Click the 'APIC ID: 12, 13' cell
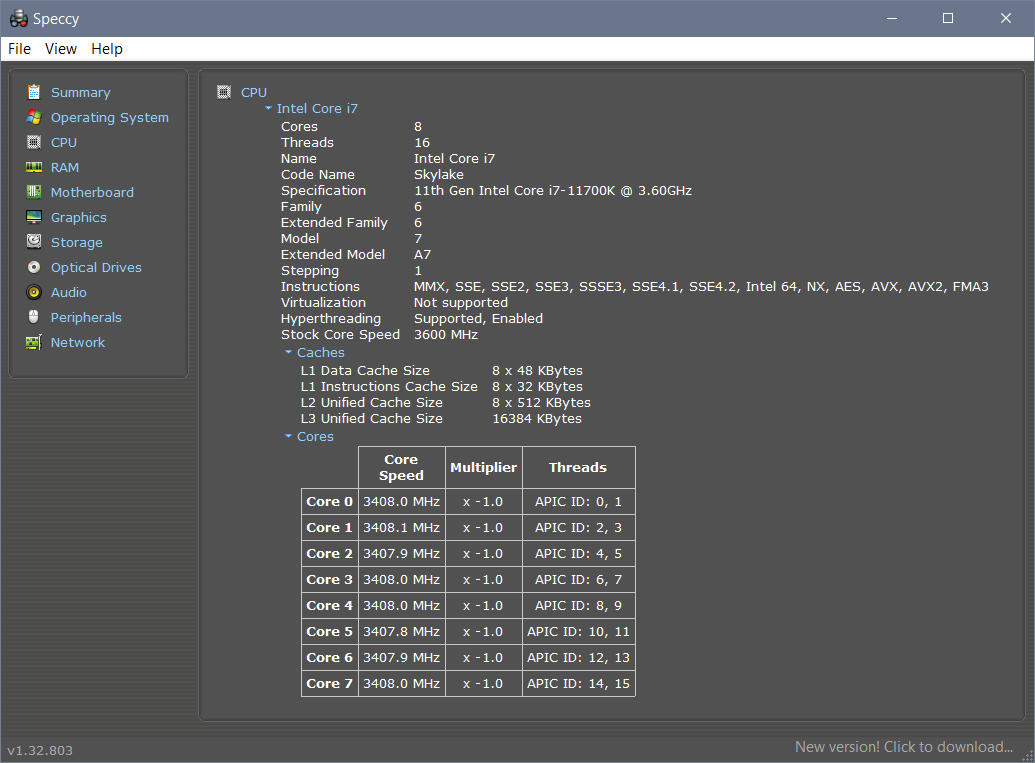1035x763 pixels. (578, 657)
